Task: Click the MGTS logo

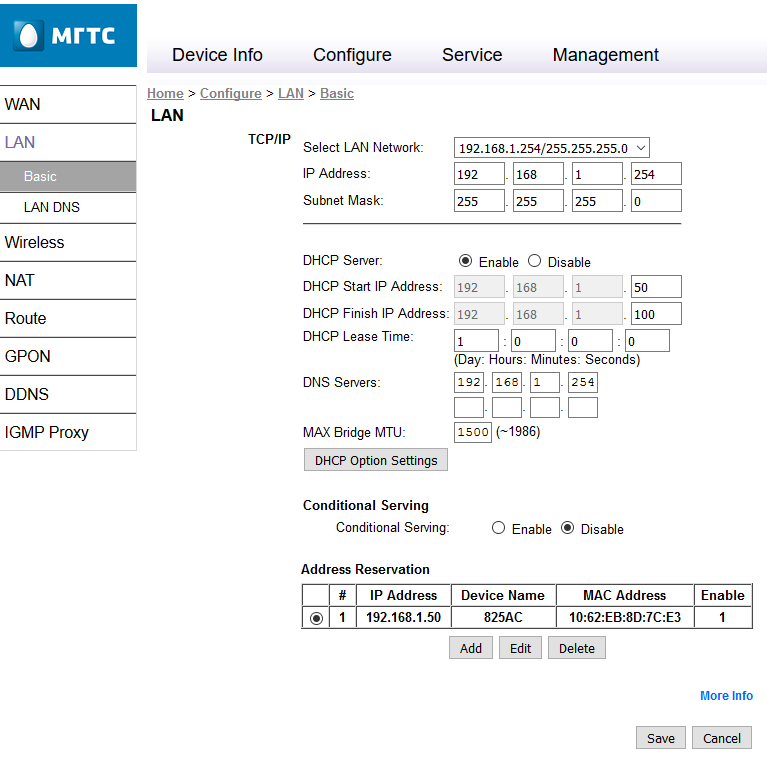Action: tap(68, 36)
